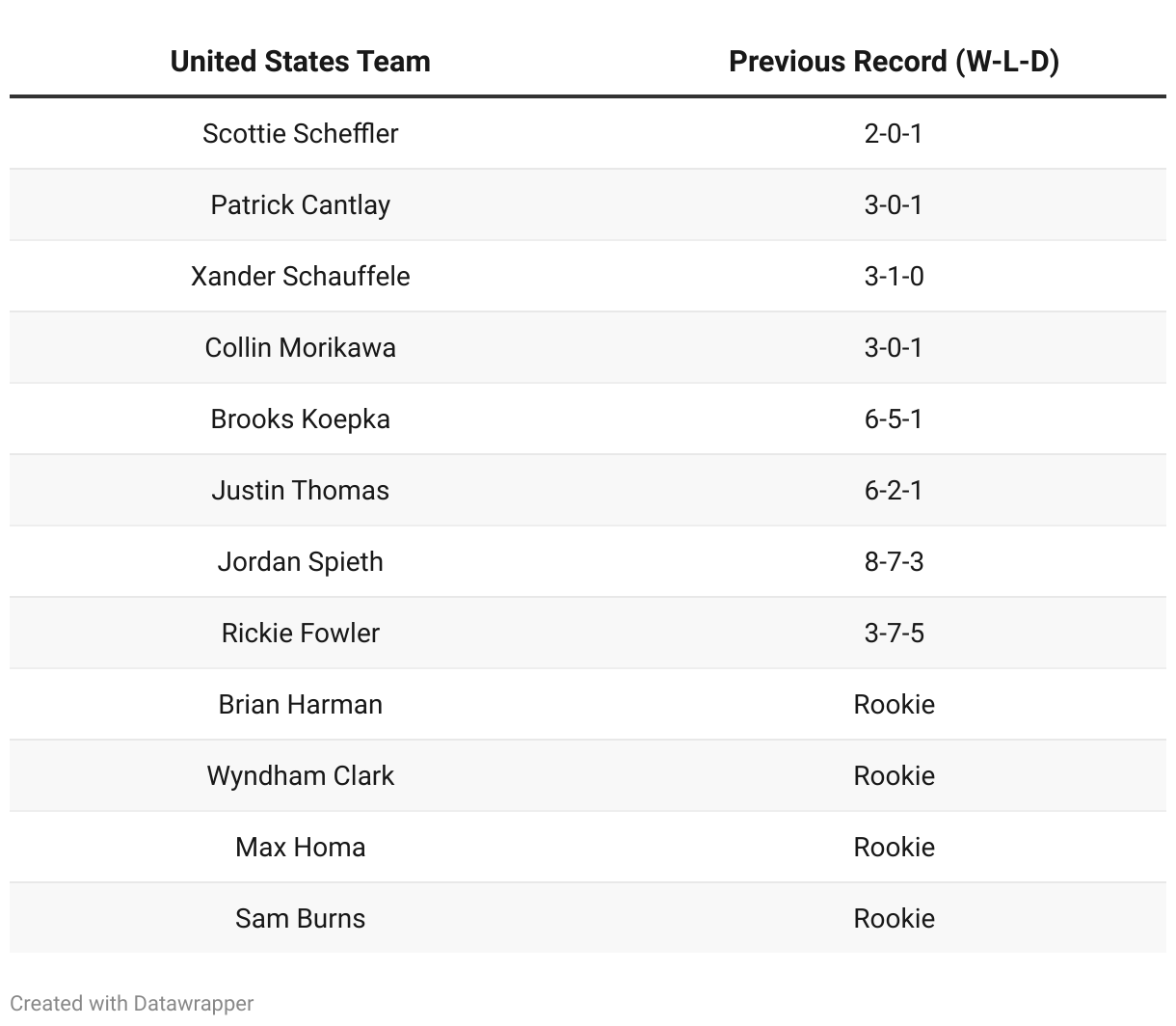Select the Jordan Spieth name cell
The height and width of the screenshot is (1026, 1176).
300,561
